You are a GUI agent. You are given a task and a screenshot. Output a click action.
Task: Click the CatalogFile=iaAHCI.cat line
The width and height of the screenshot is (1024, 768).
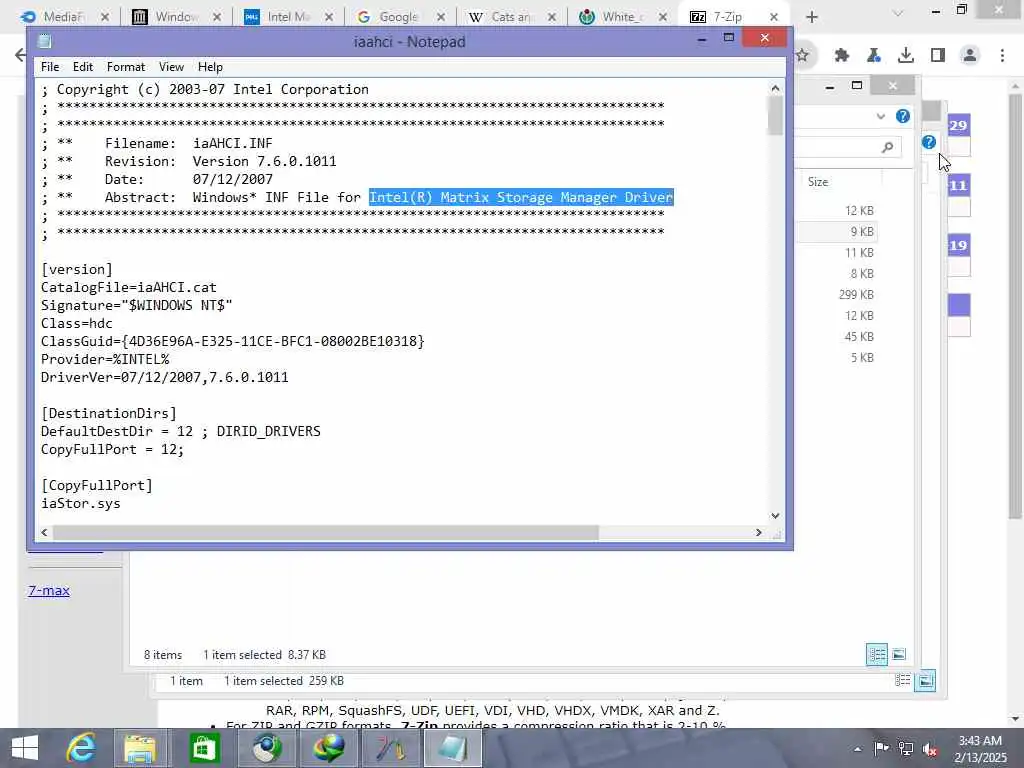coord(129,287)
